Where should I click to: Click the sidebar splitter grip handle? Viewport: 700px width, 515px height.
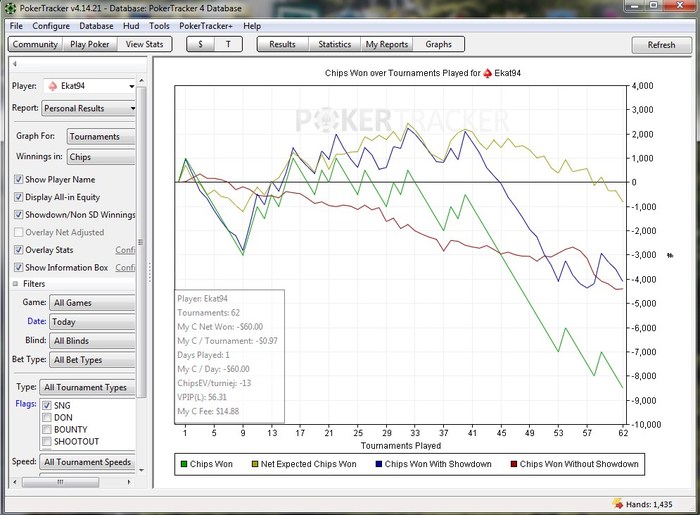coord(150,272)
